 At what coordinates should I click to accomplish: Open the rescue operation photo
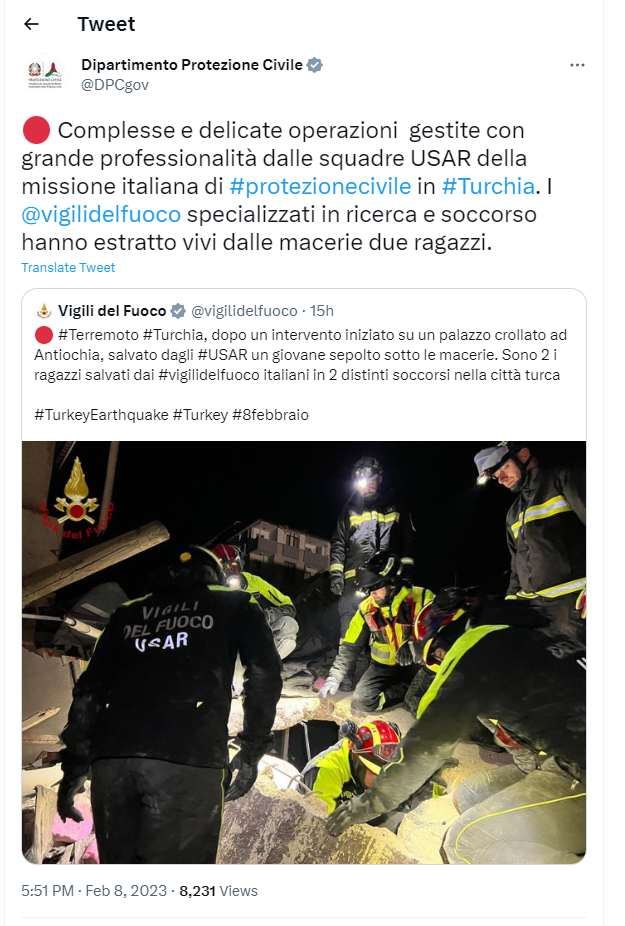coord(304,652)
